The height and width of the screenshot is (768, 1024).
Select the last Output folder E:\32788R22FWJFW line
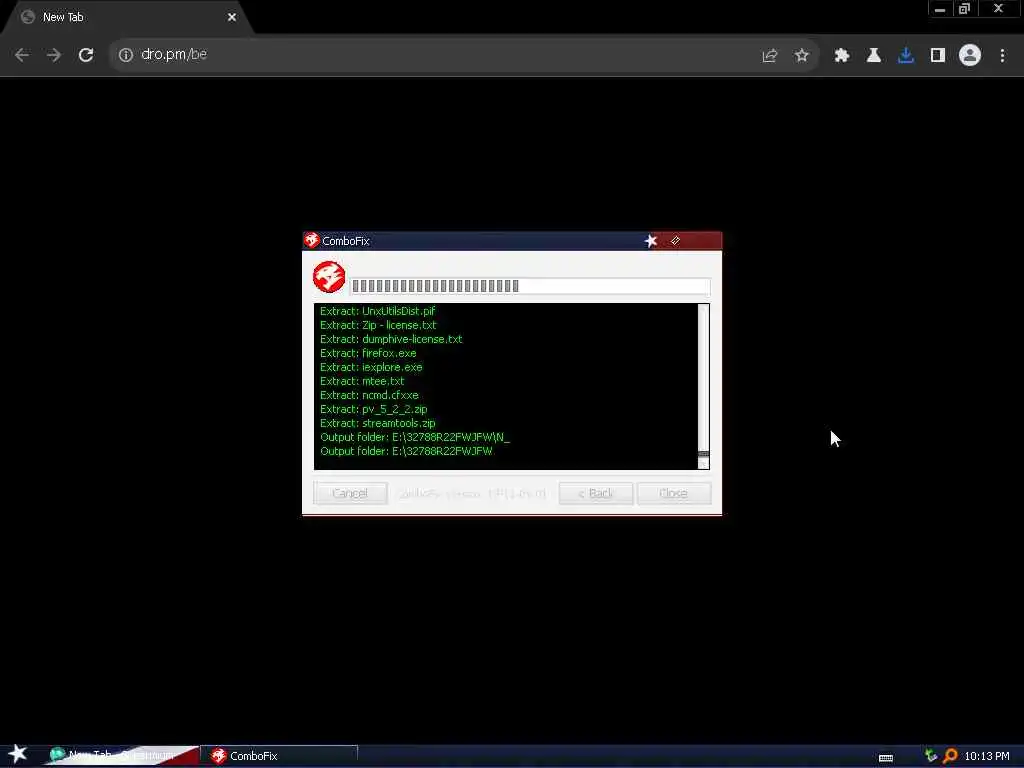tap(406, 451)
